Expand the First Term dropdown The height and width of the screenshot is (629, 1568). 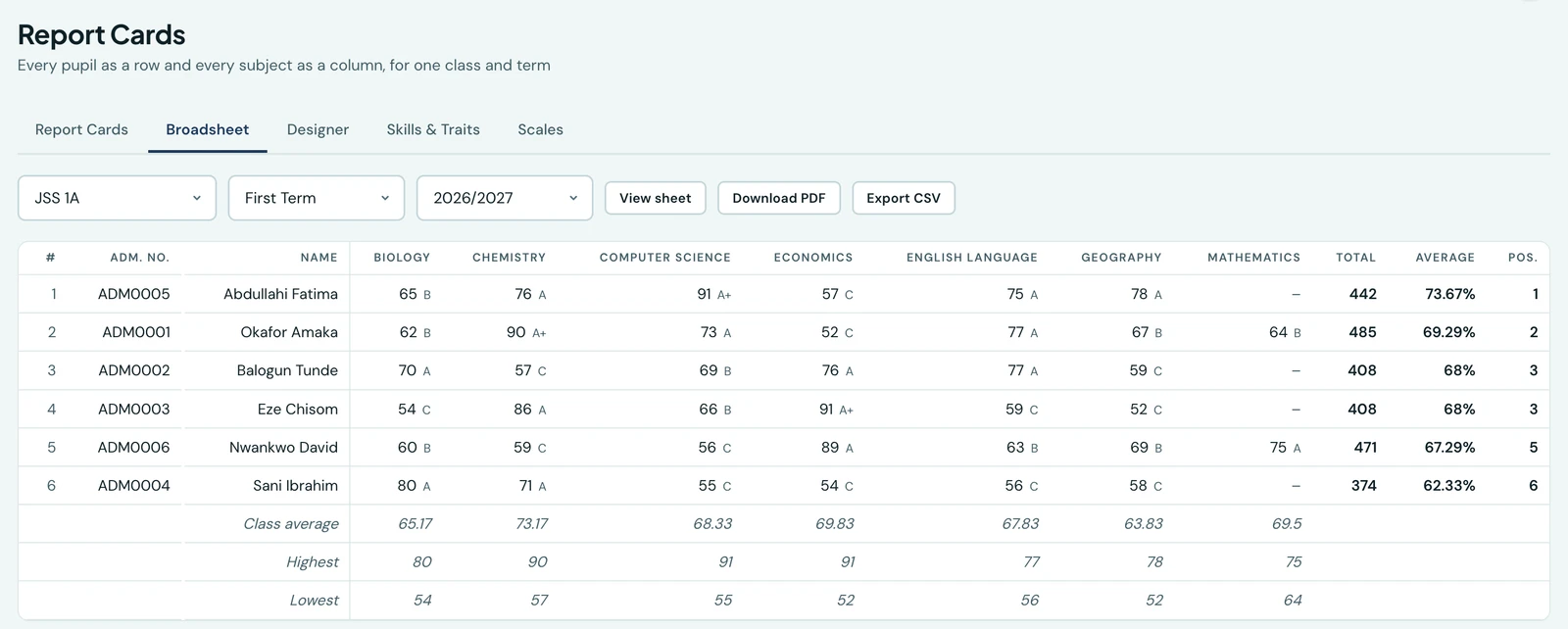coord(317,198)
